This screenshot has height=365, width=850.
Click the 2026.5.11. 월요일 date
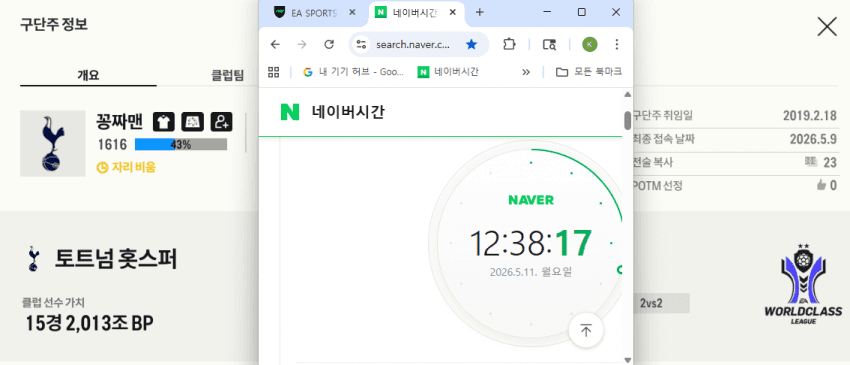[x=531, y=272]
